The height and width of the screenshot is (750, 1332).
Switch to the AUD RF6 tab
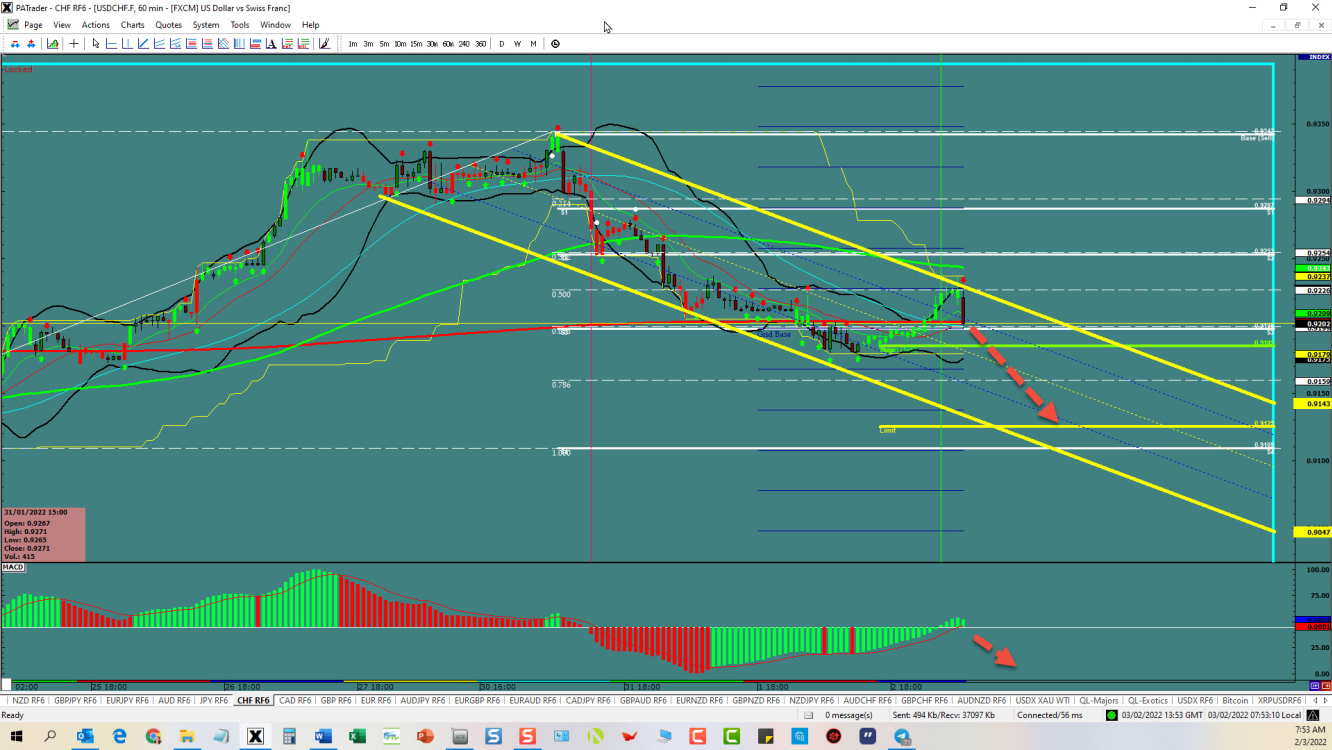tap(174, 700)
